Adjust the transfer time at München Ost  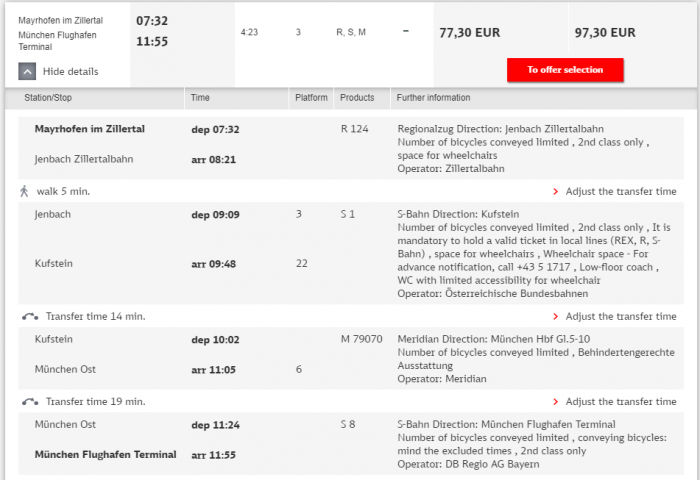620,401
